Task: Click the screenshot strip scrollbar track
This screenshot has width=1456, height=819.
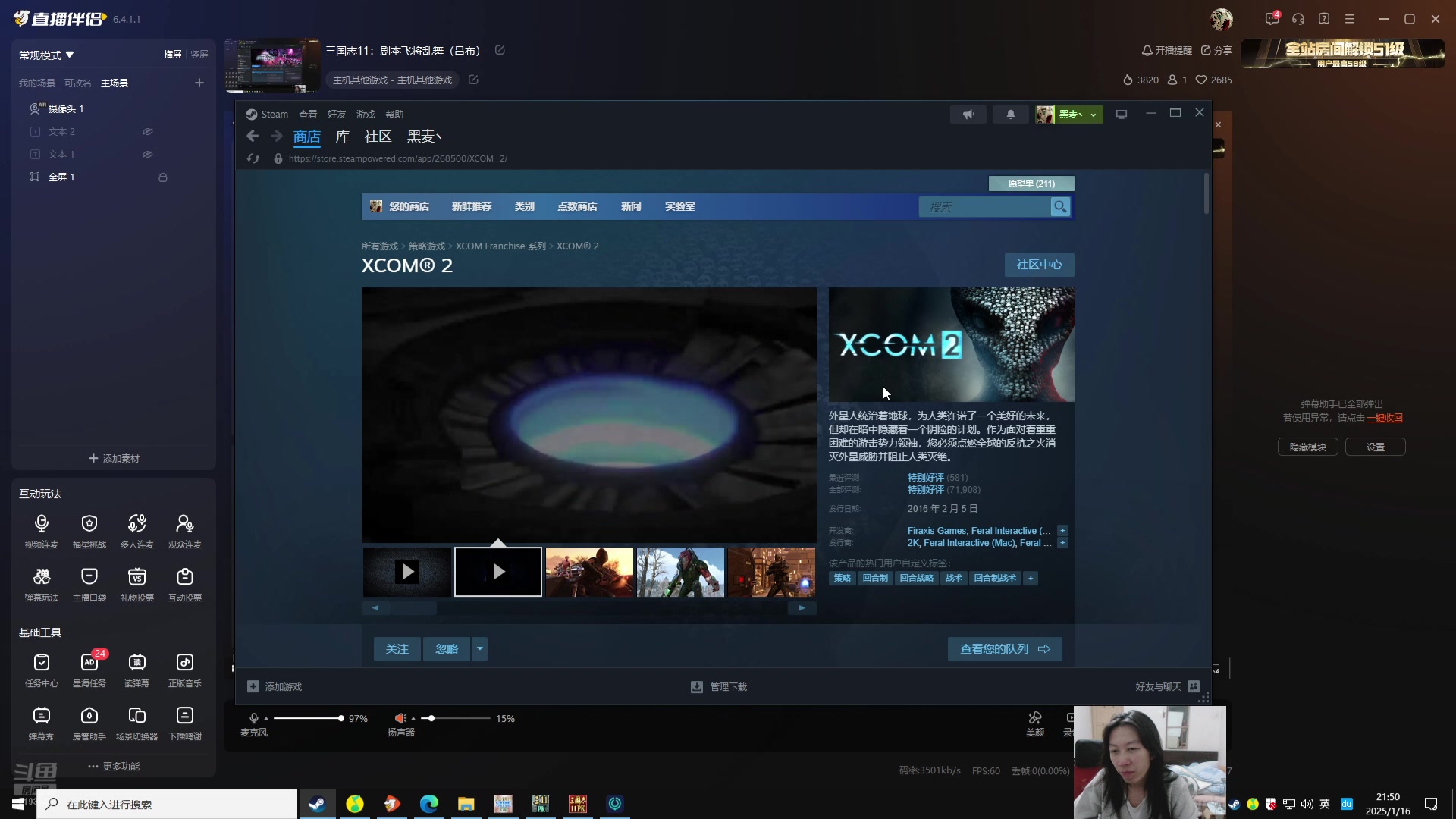Action: click(589, 608)
